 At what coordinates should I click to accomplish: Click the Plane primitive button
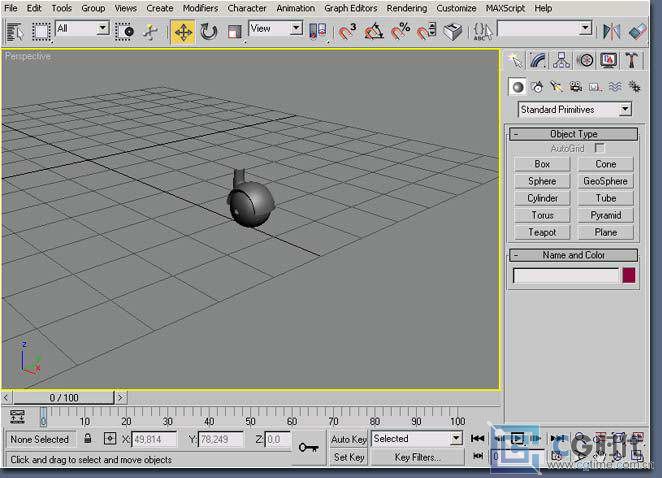pyautogui.click(x=606, y=232)
